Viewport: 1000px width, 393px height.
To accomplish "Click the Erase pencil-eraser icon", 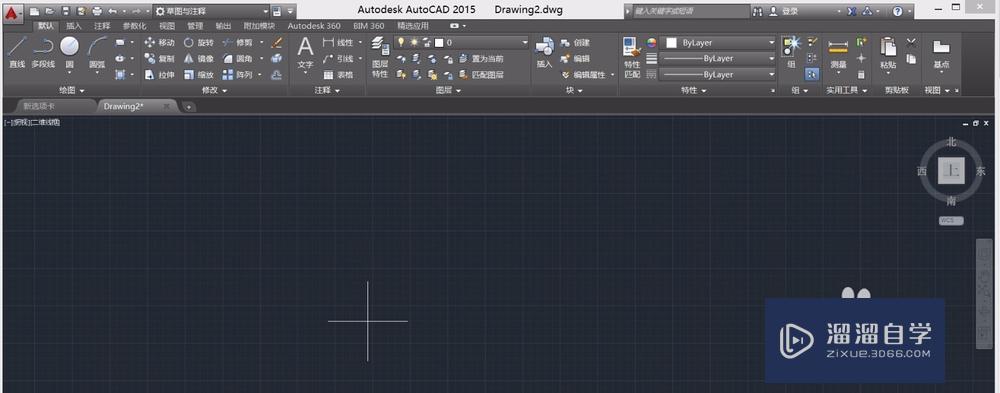I will click(276, 43).
